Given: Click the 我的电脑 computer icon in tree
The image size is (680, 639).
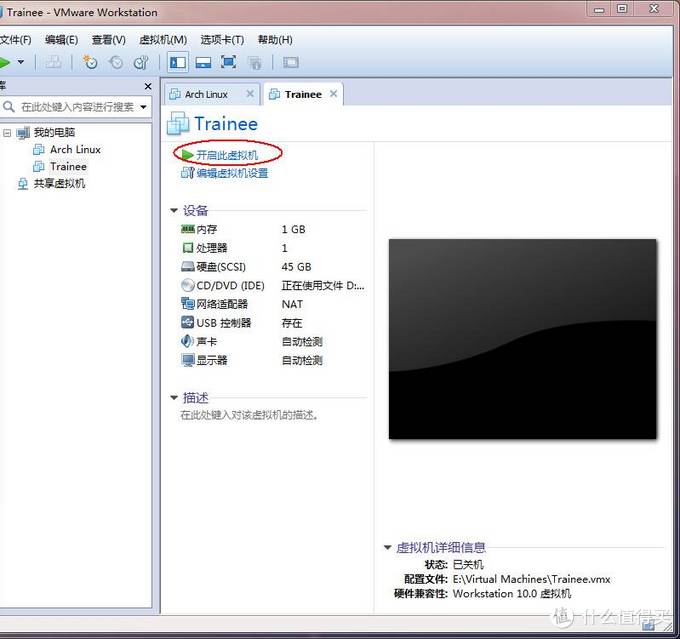Looking at the screenshot, I should click(23, 133).
